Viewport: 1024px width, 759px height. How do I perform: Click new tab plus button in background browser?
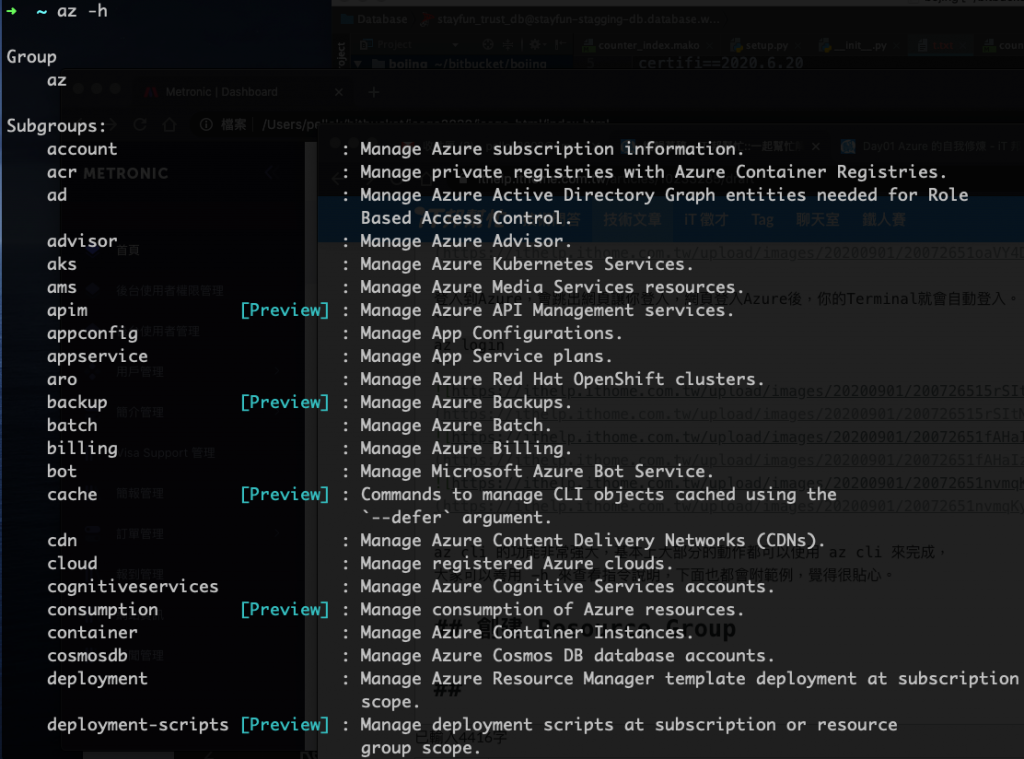(373, 92)
